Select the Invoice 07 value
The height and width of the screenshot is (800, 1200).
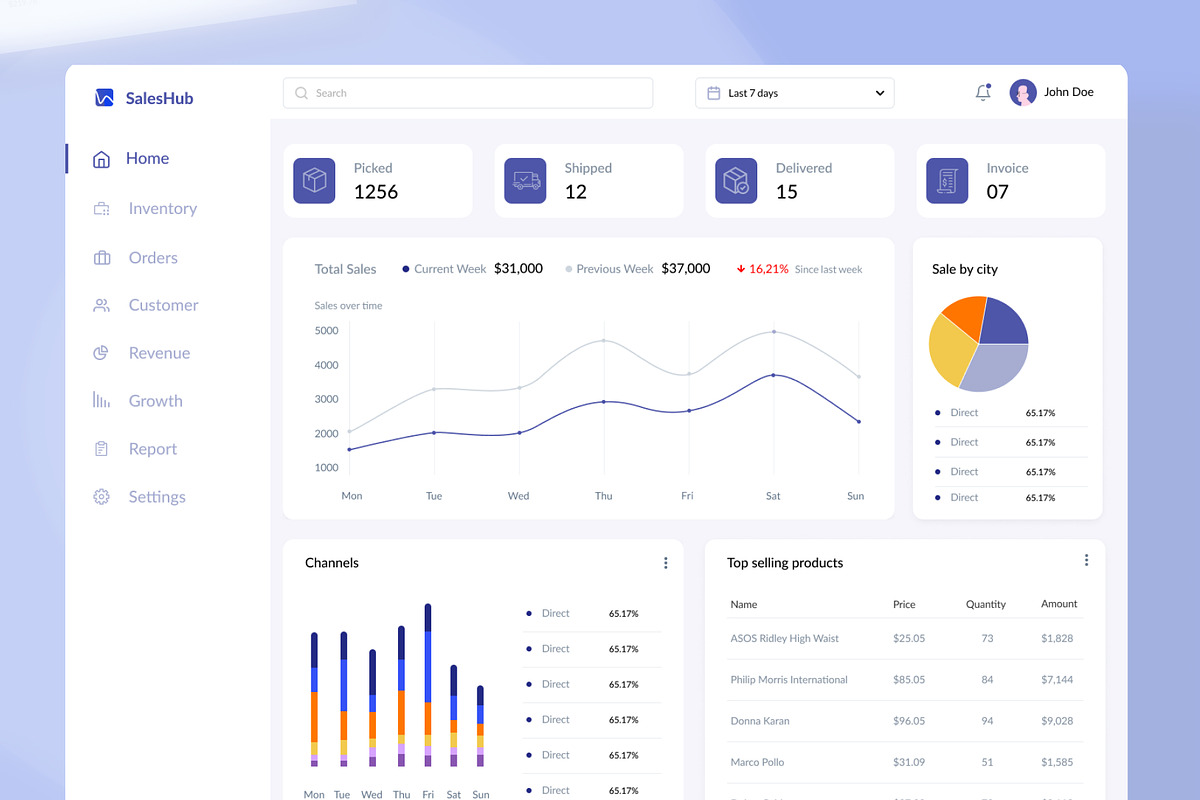998,192
